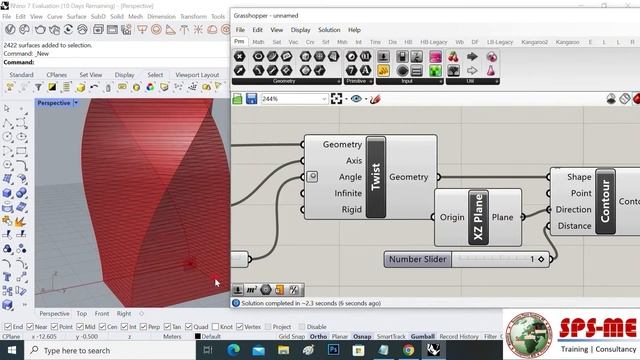Toggle Ortho in Rhino status bar
Screen dimensions: 640x360
click(318, 336)
